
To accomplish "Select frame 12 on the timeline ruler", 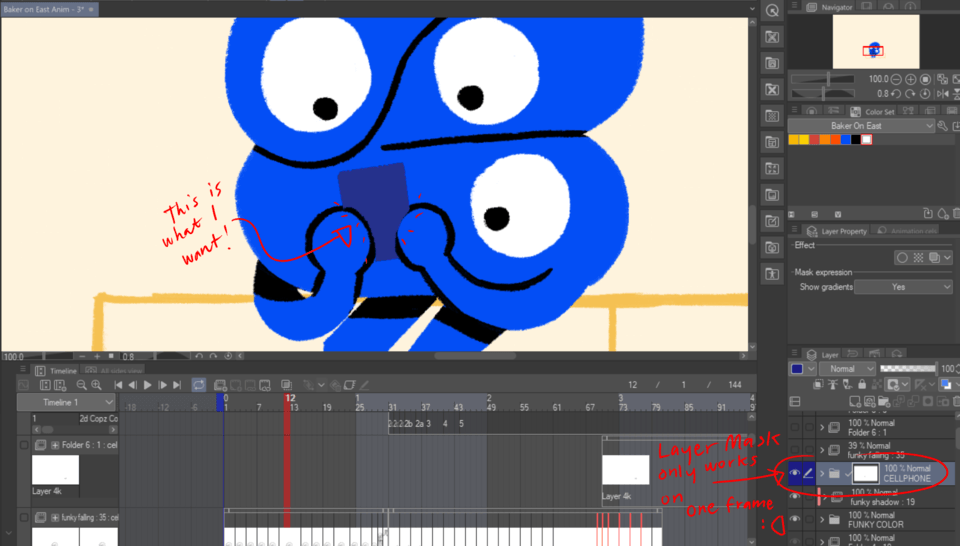I will click(x=287, y=402).
